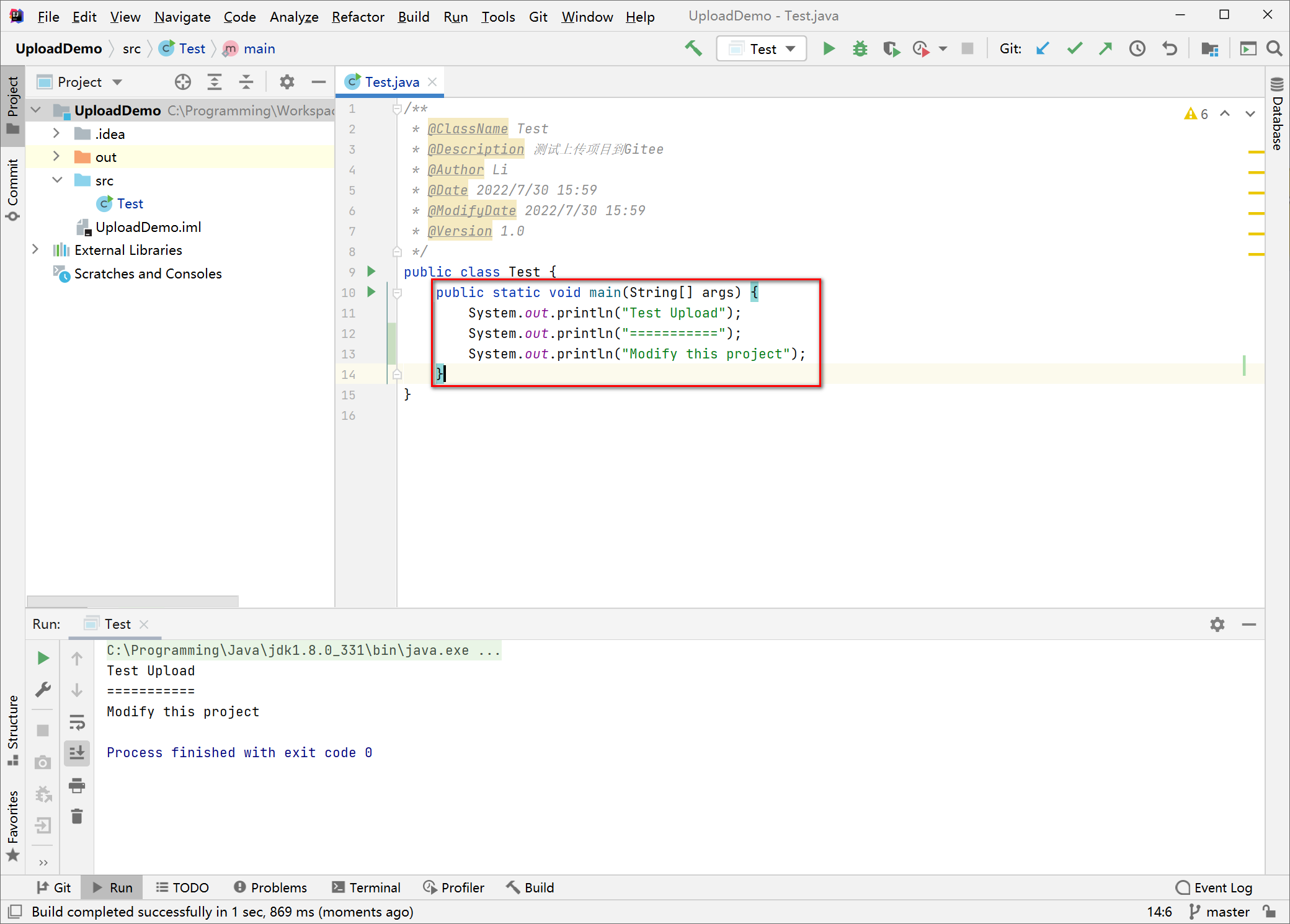1290x924 pixels.
Task: Select UploadDemo.iml file in the tree
Action: coord(148,227)
